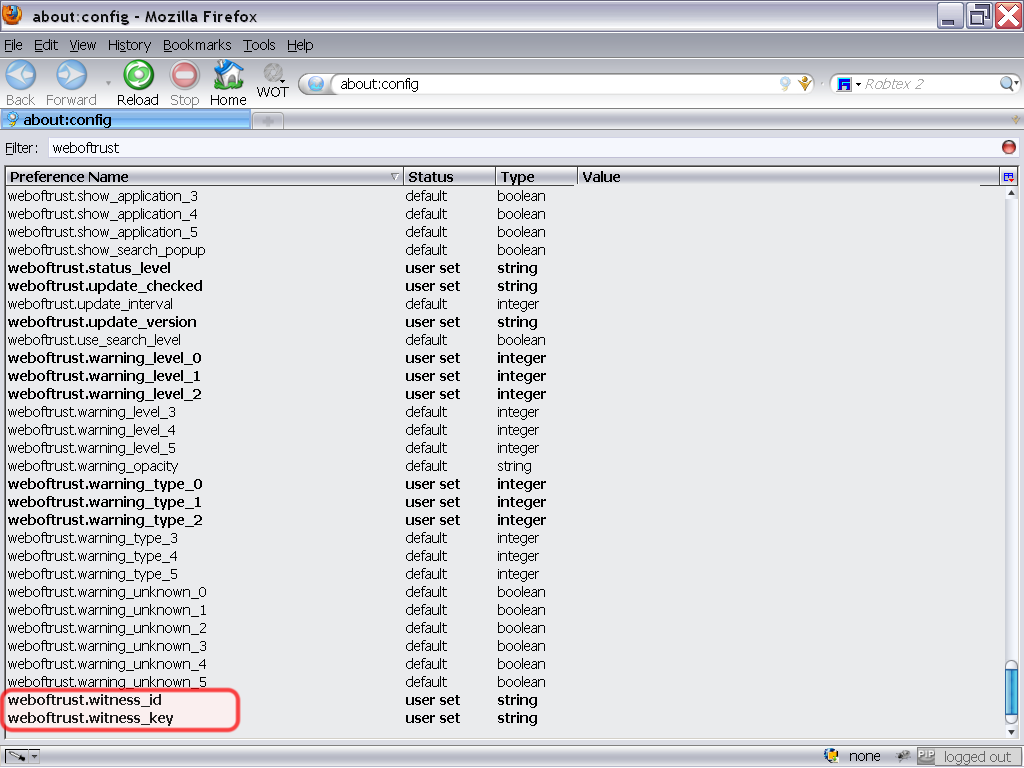
Task: Select the weboftrust.warning_type_2 row
Action: 505,520
